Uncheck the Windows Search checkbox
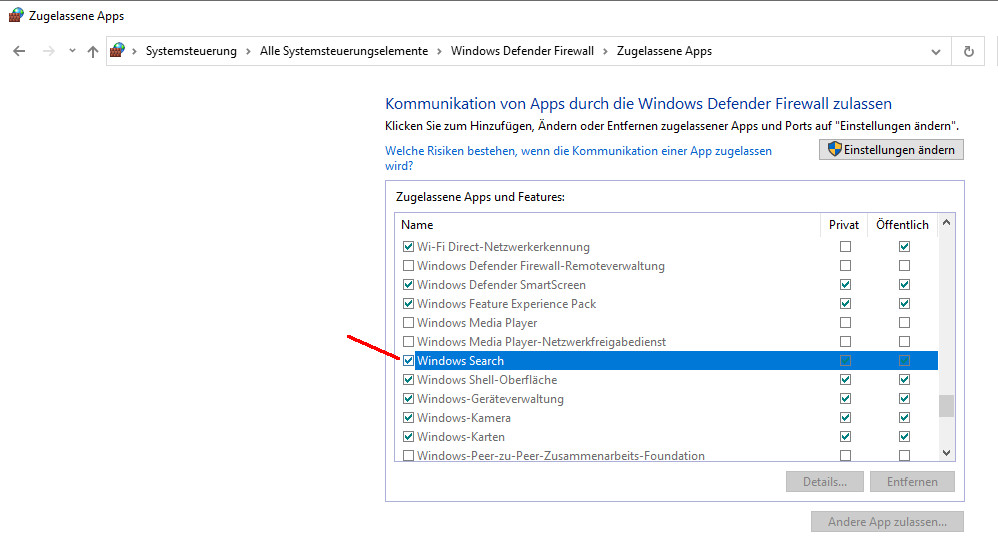Viewport: 998px width, 555px height. pyautogui.click(x=408, y=361)
